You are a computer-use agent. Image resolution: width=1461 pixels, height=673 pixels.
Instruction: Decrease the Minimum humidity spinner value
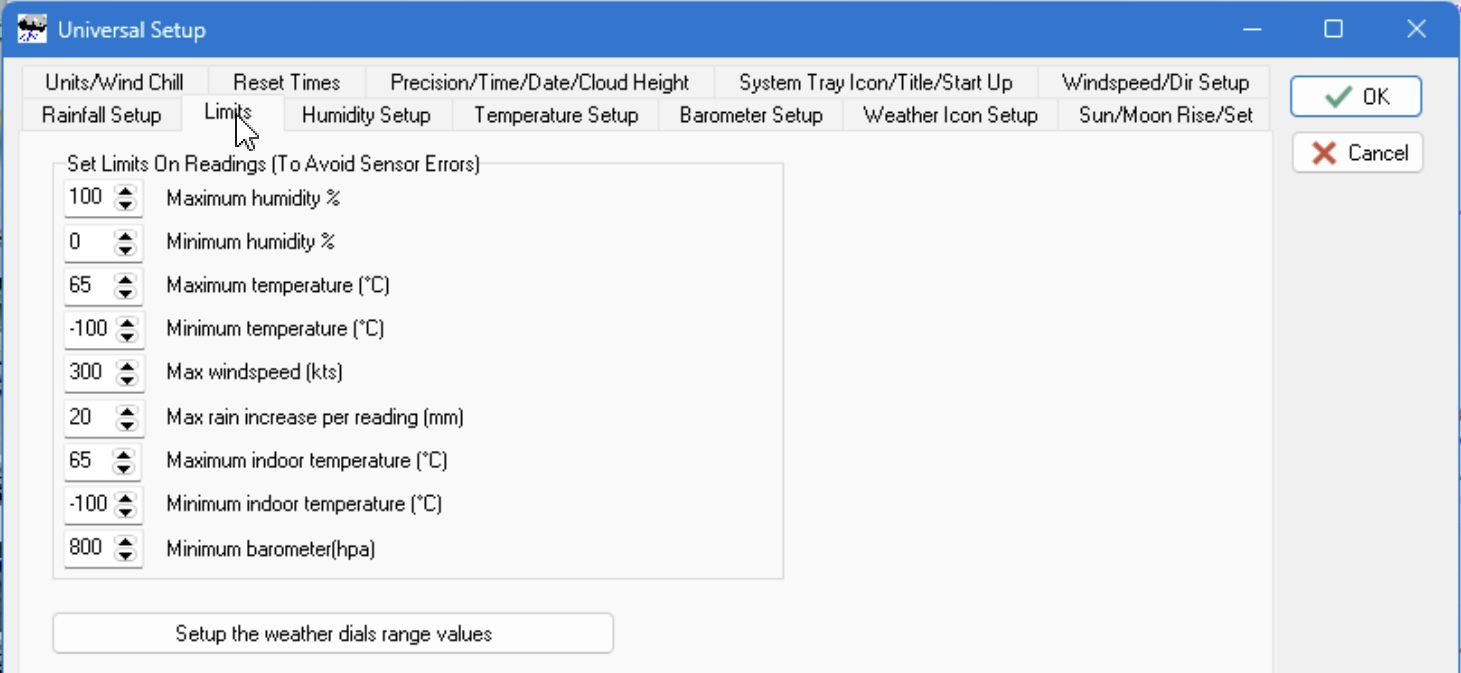(125, 248)
